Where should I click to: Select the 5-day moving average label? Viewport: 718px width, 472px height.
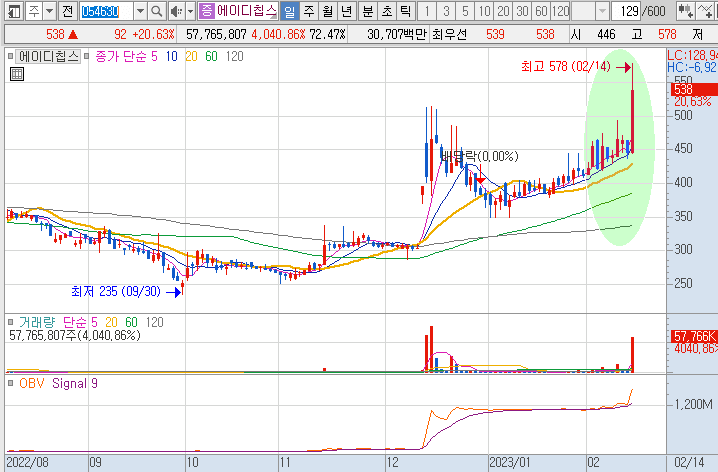154,56
